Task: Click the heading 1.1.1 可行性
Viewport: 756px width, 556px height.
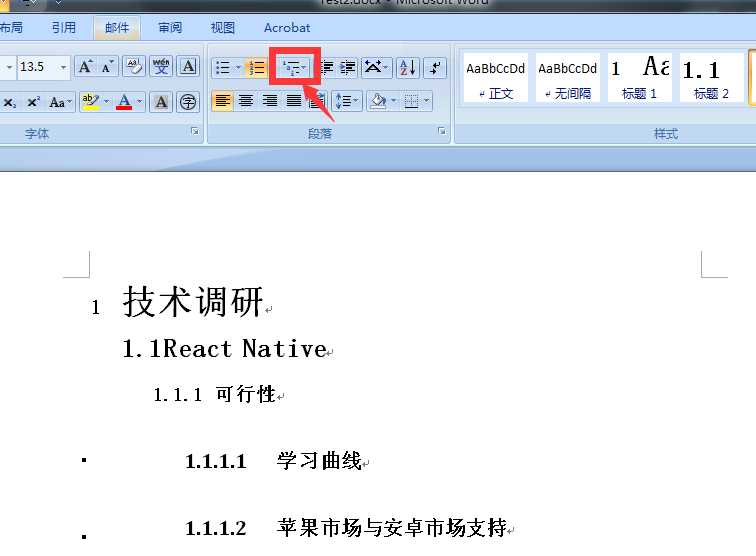Action: 215,394
